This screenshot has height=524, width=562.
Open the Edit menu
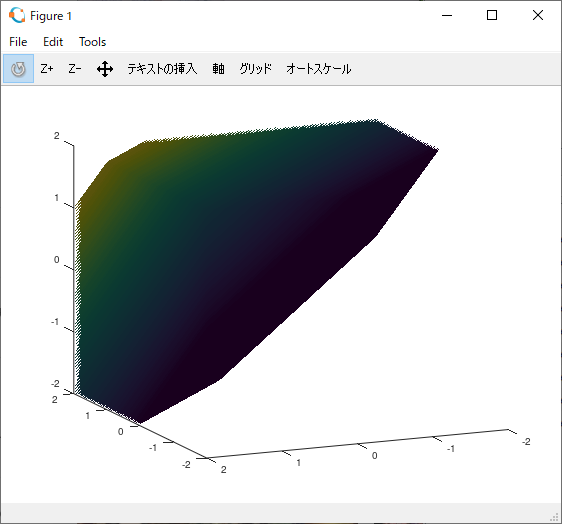pos(53,42)
